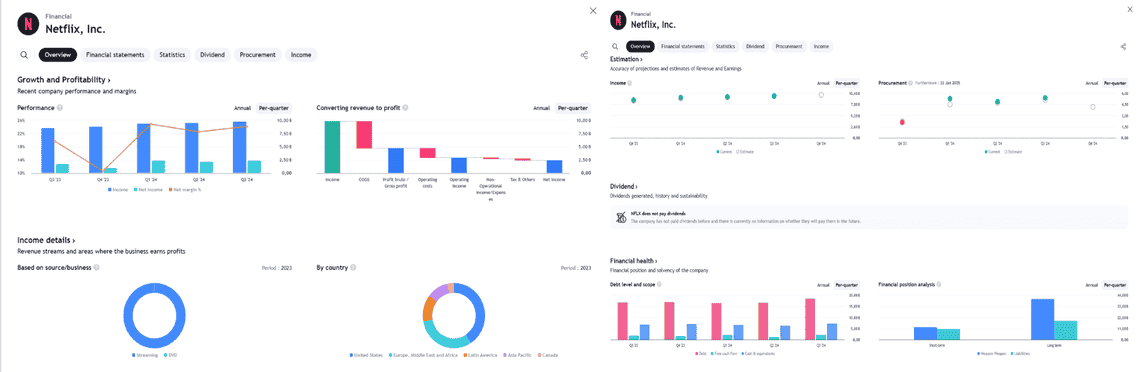The height and width of the screenshot is (372, 1140).
Task: Open Converting revenue to profit info icon
Action: click(404, 108)
